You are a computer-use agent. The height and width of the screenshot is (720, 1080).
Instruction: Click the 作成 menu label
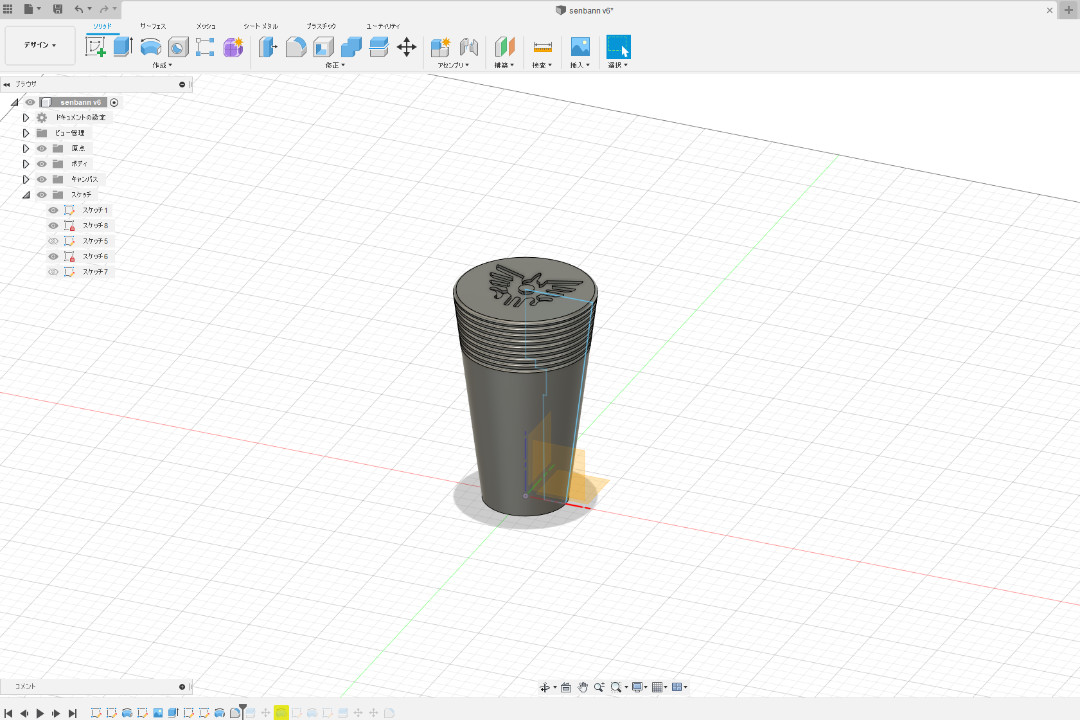(x=161, y=65)
